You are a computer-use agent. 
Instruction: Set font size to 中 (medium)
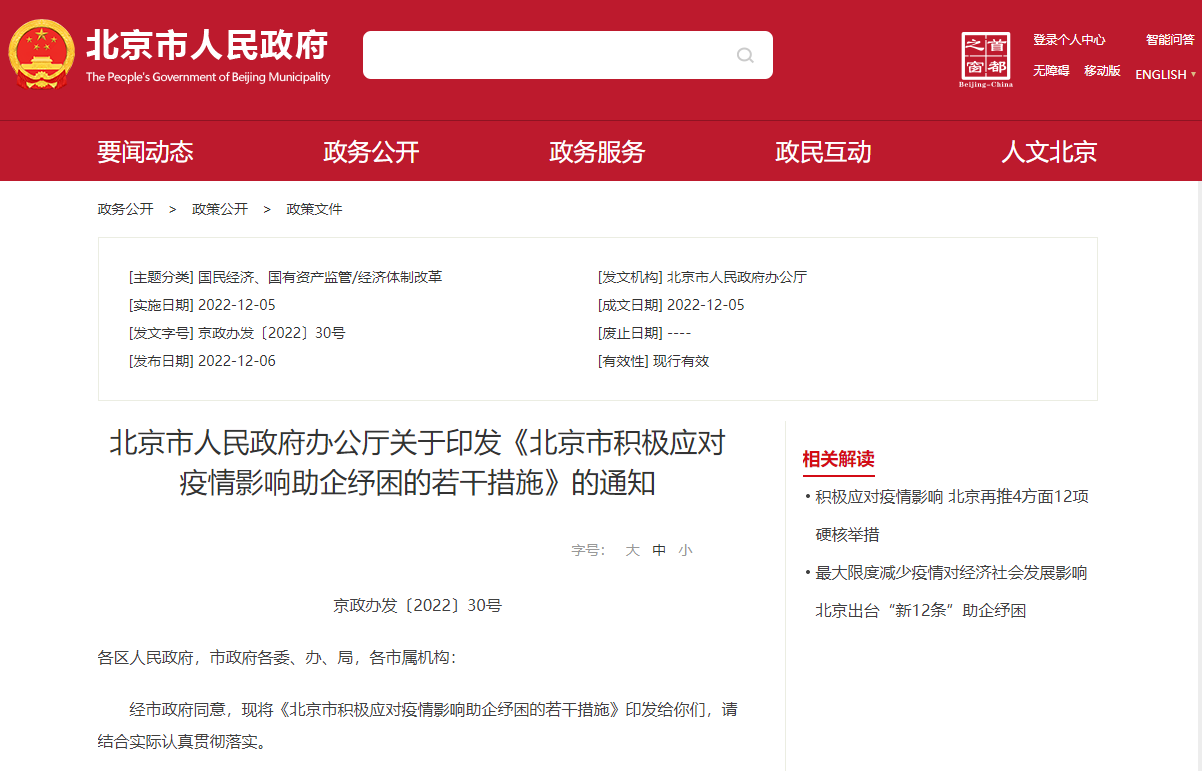point(659,550)
